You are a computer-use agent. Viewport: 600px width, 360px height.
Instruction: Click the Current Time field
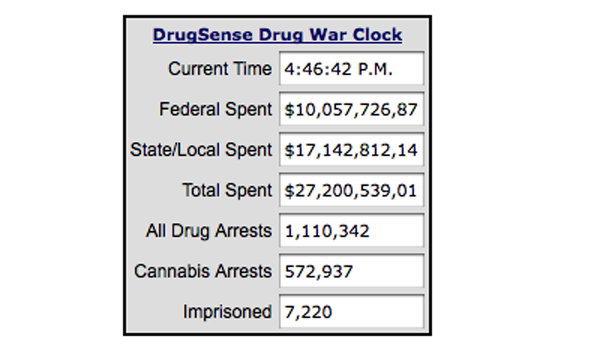tap(352, 69)
